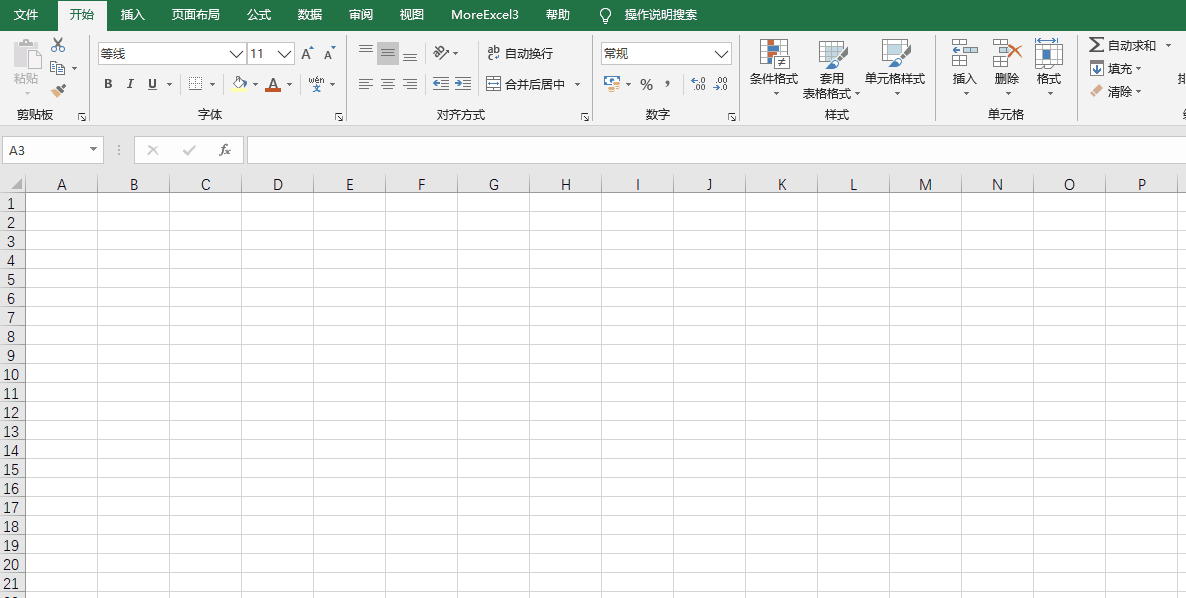Toggle Bold formatting
1186x598 pixels.
click(x=108, y=85)
